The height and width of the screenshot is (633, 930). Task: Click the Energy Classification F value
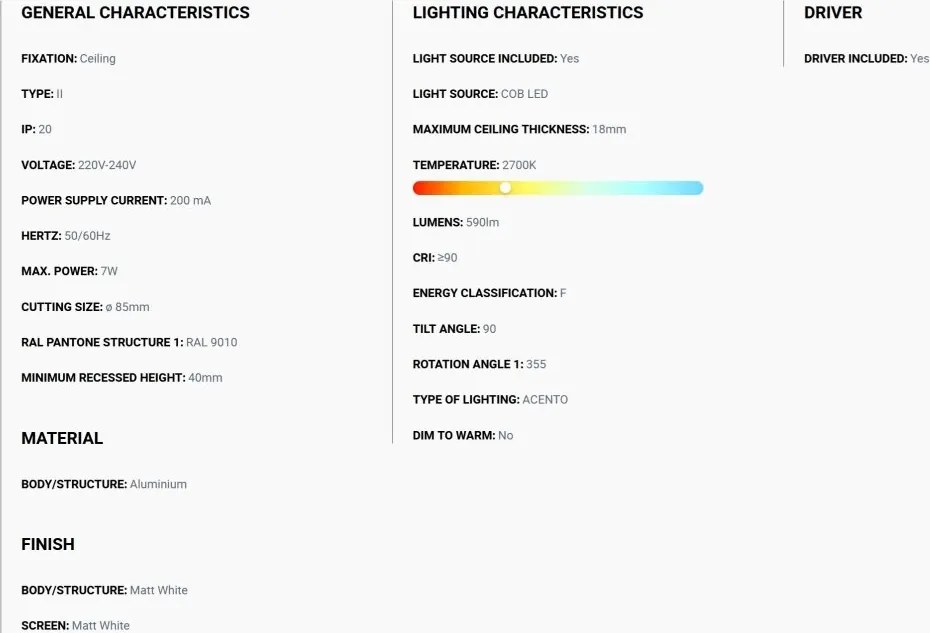(563, 293)
